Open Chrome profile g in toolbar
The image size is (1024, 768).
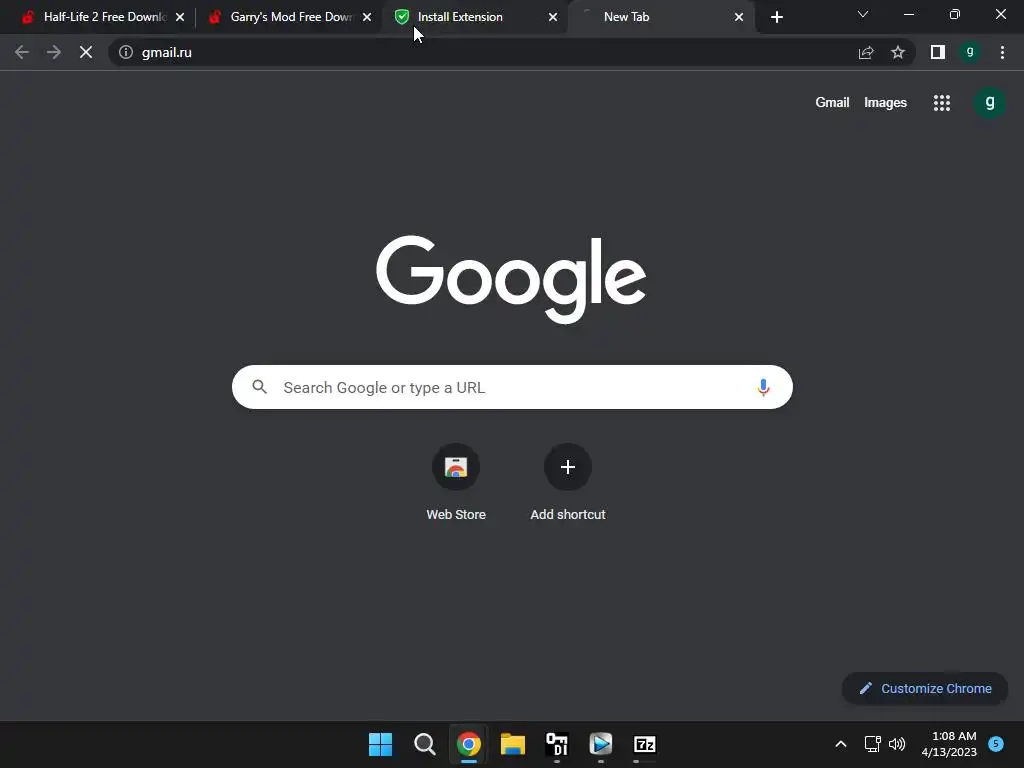(x=970, y=52)
